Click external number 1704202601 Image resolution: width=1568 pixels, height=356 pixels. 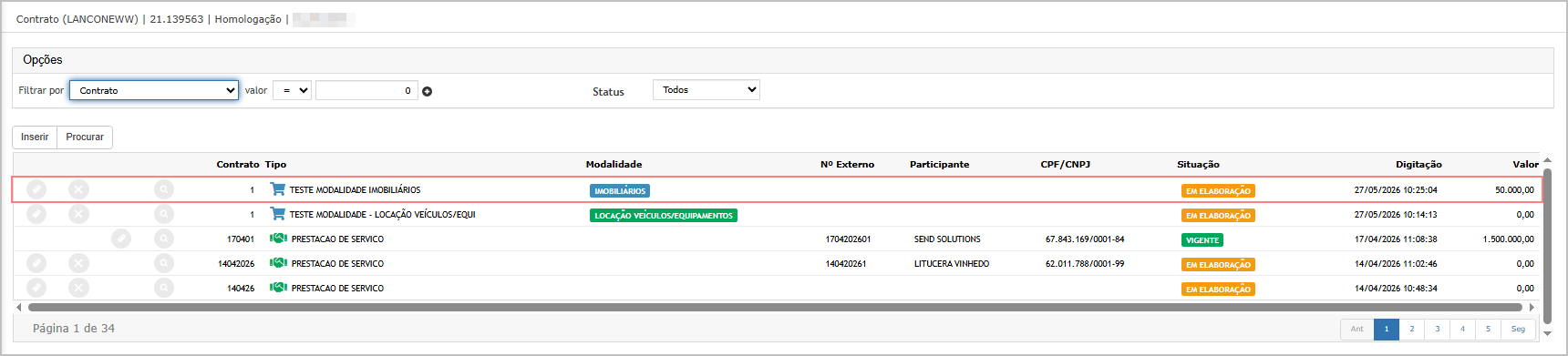(x=848, y=239)
